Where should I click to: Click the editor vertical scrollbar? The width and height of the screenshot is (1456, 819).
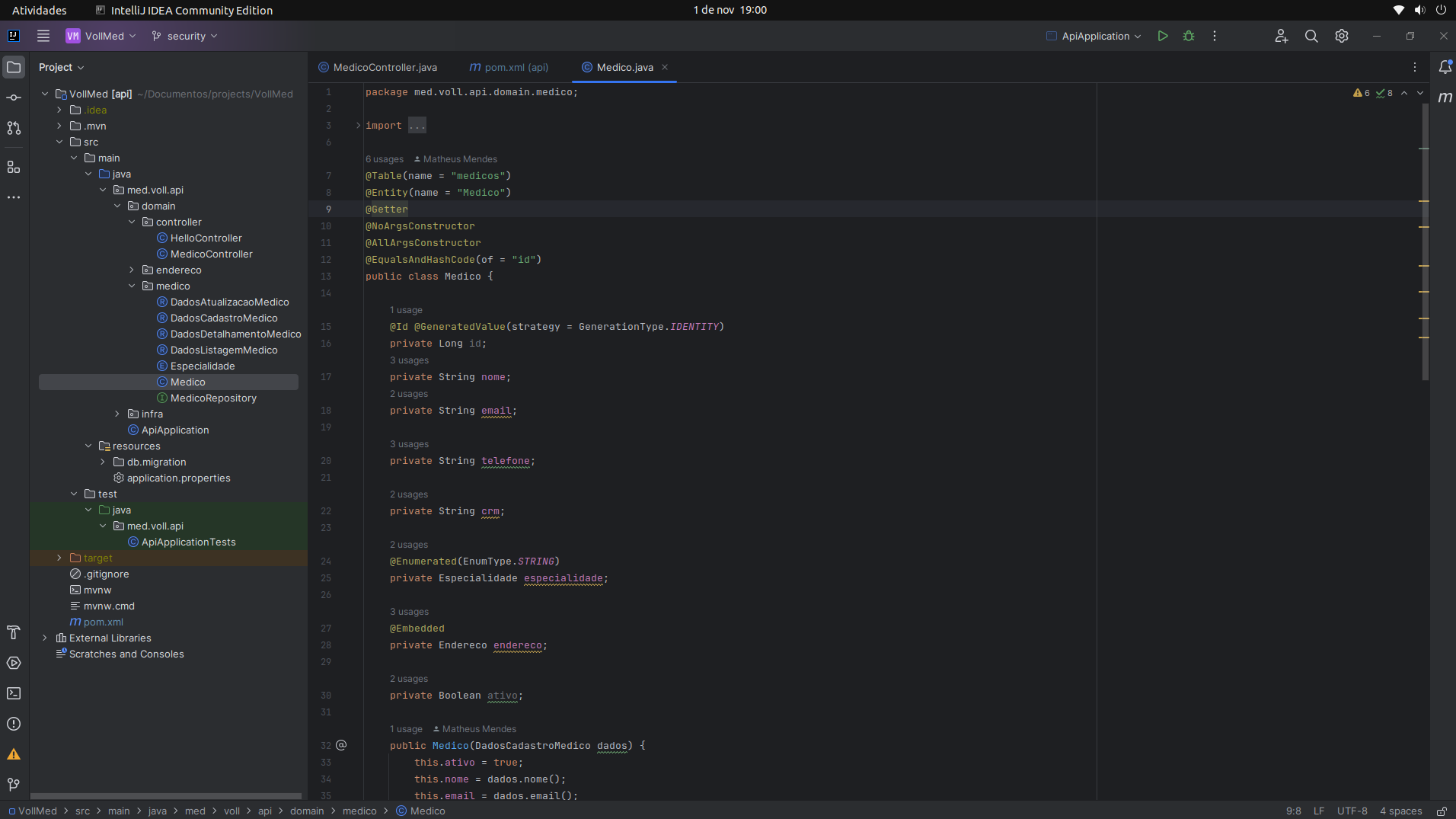(1425, 242)
